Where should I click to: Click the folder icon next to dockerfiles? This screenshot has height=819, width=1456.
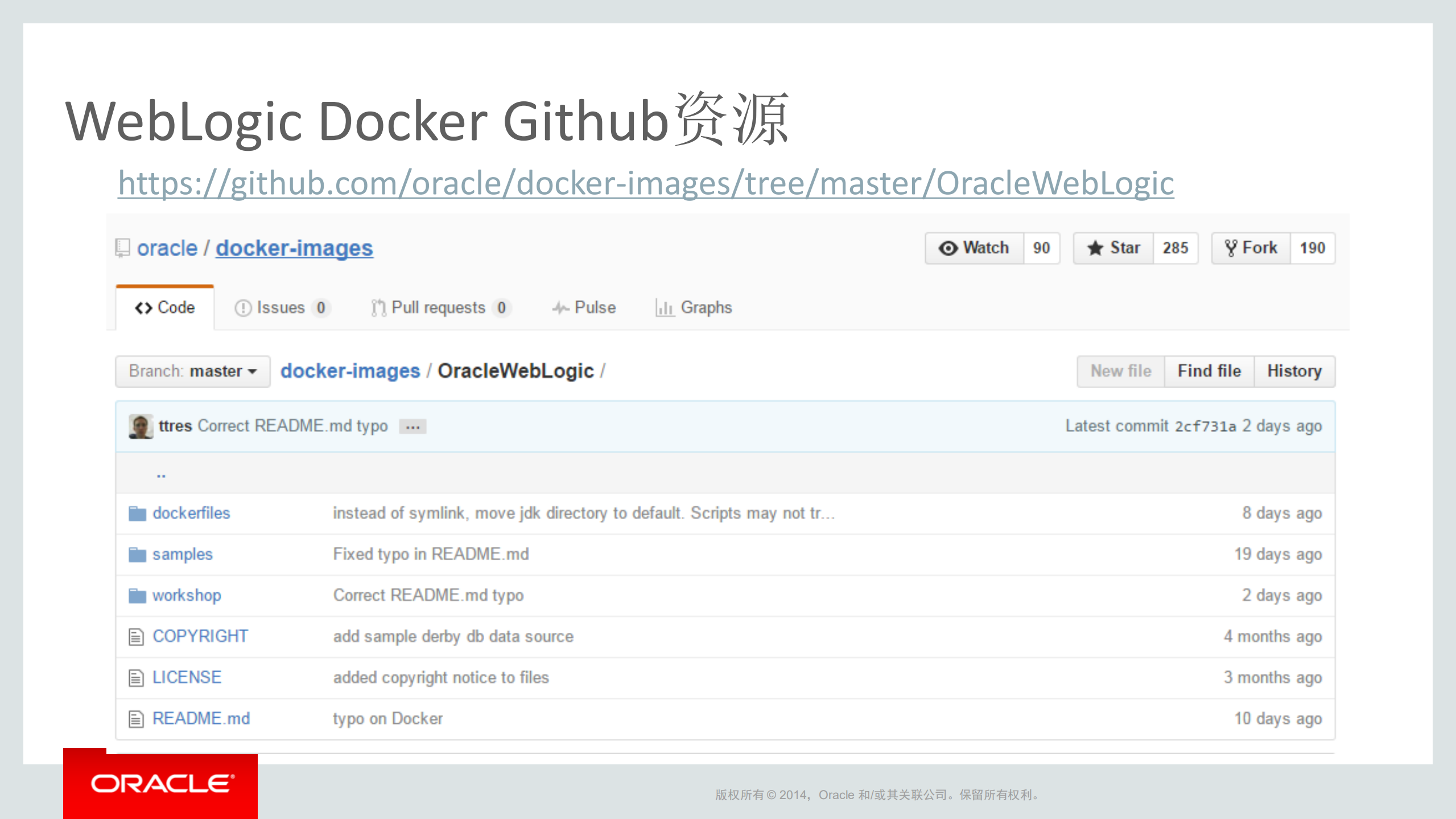point(137,512)
